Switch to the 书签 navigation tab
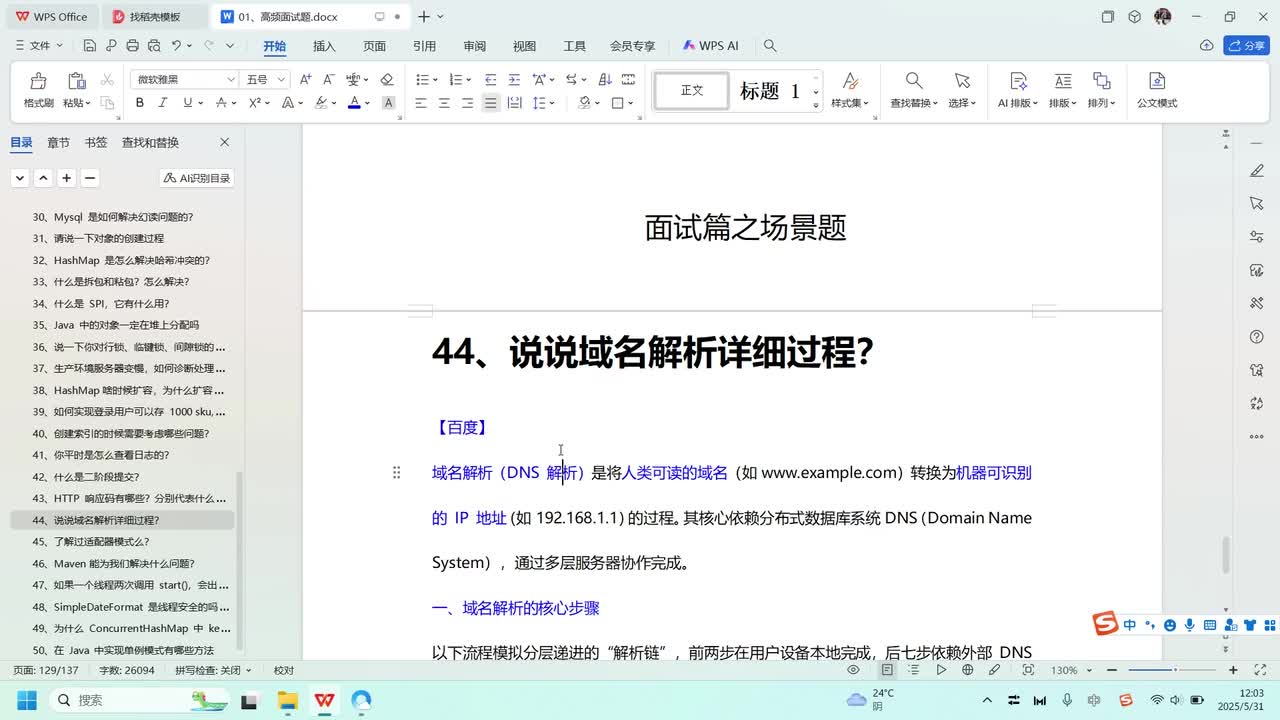 pyautogui.click(x=96, y=142)
